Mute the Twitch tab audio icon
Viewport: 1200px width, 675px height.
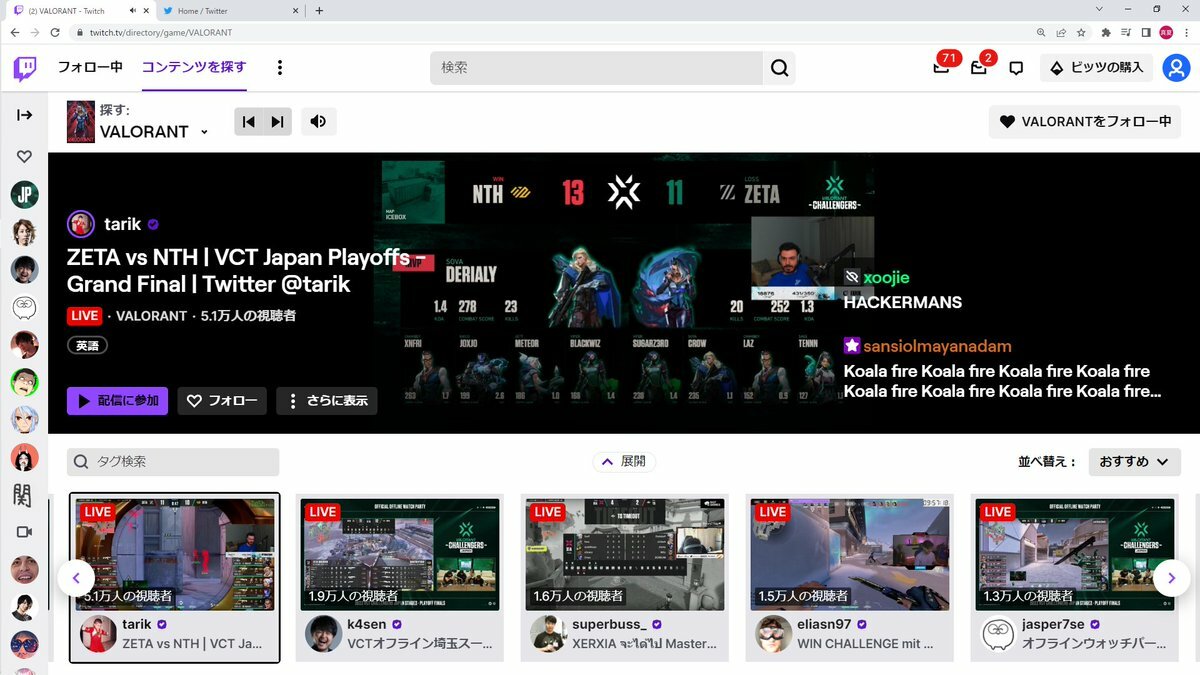coord(133,10)
